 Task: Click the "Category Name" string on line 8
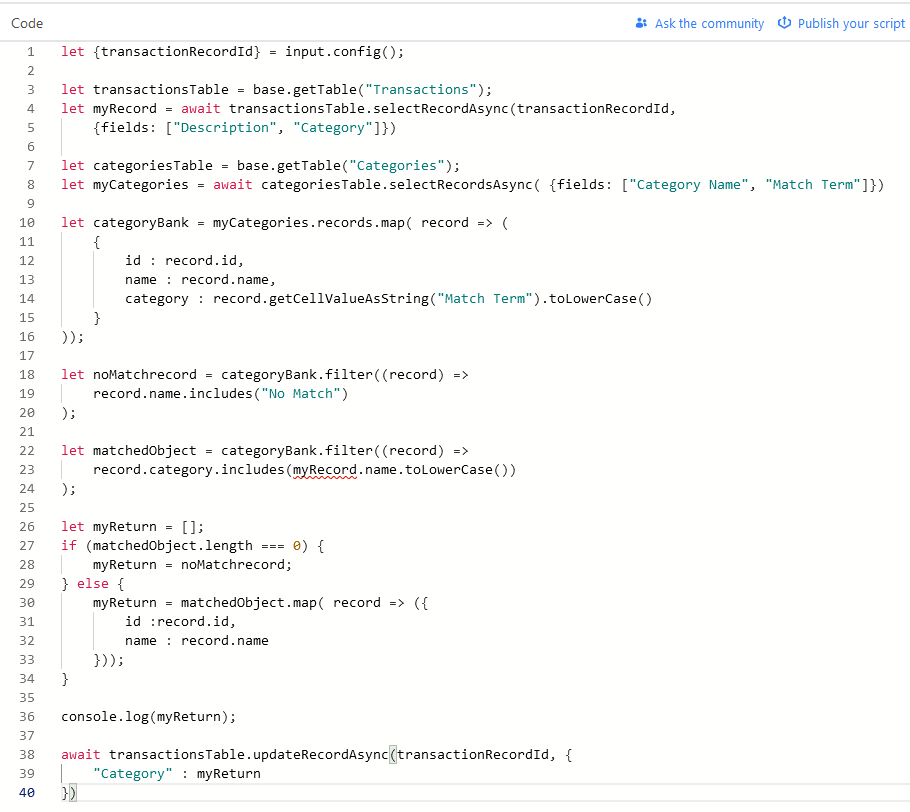pyautogui.click(x=688, y=185)
